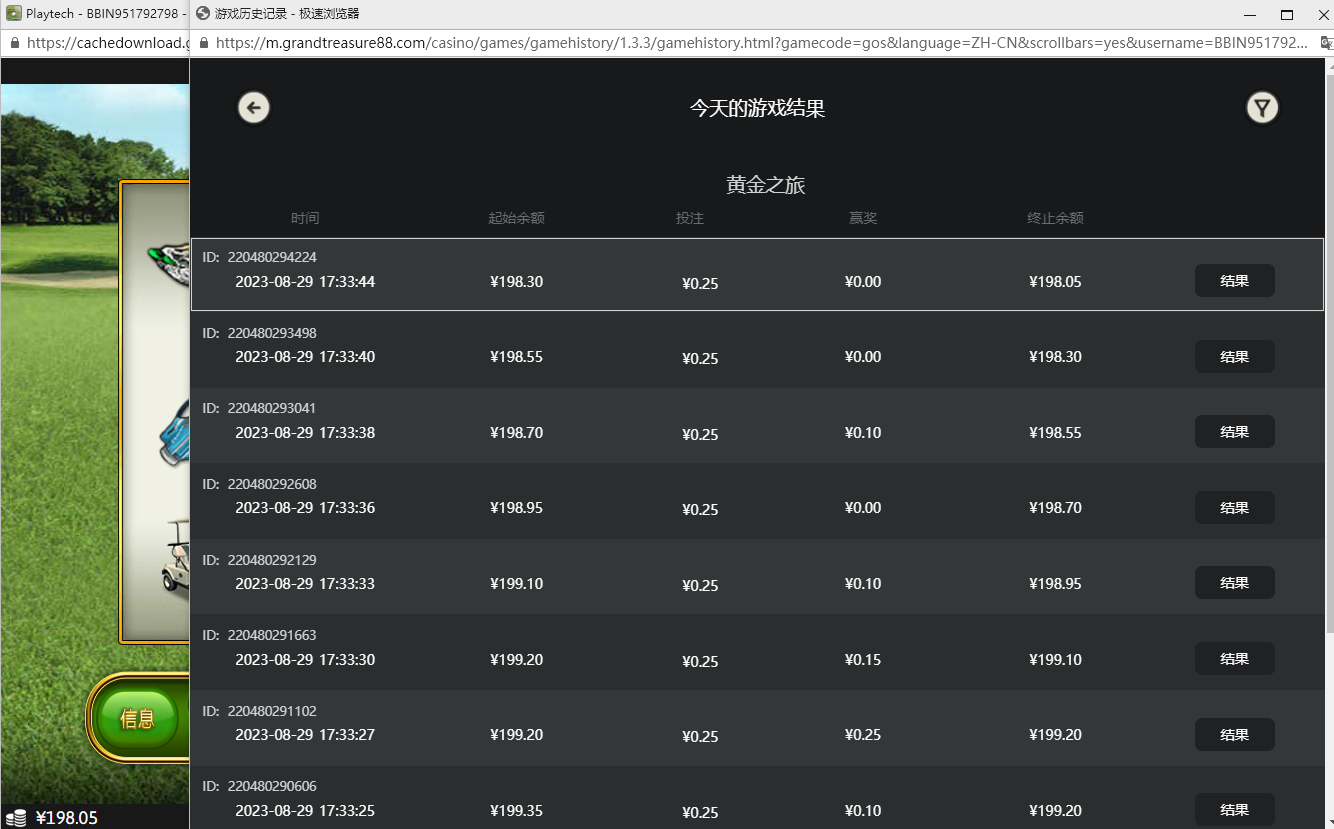The height and width of the screenshot is (829, 1334).
Task: View 结果 for ID 220480294224
Action: coord(1235,281)
